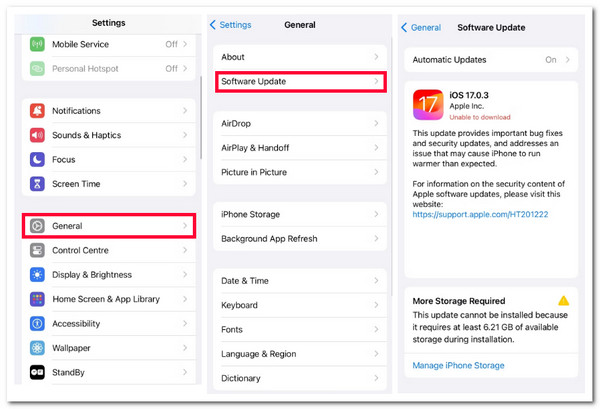Viewport: 600px width, 409px height.
Task: Tap the Focus moon icon
Action: click(x=37, y=160)
